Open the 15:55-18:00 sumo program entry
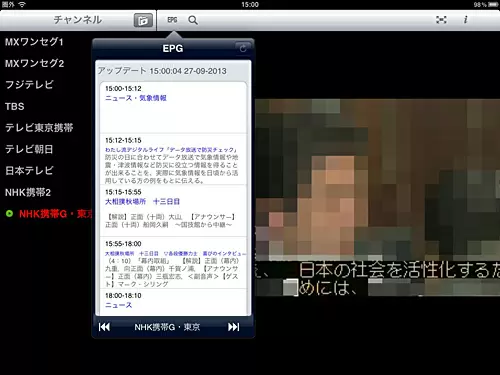 pos(173,263)
